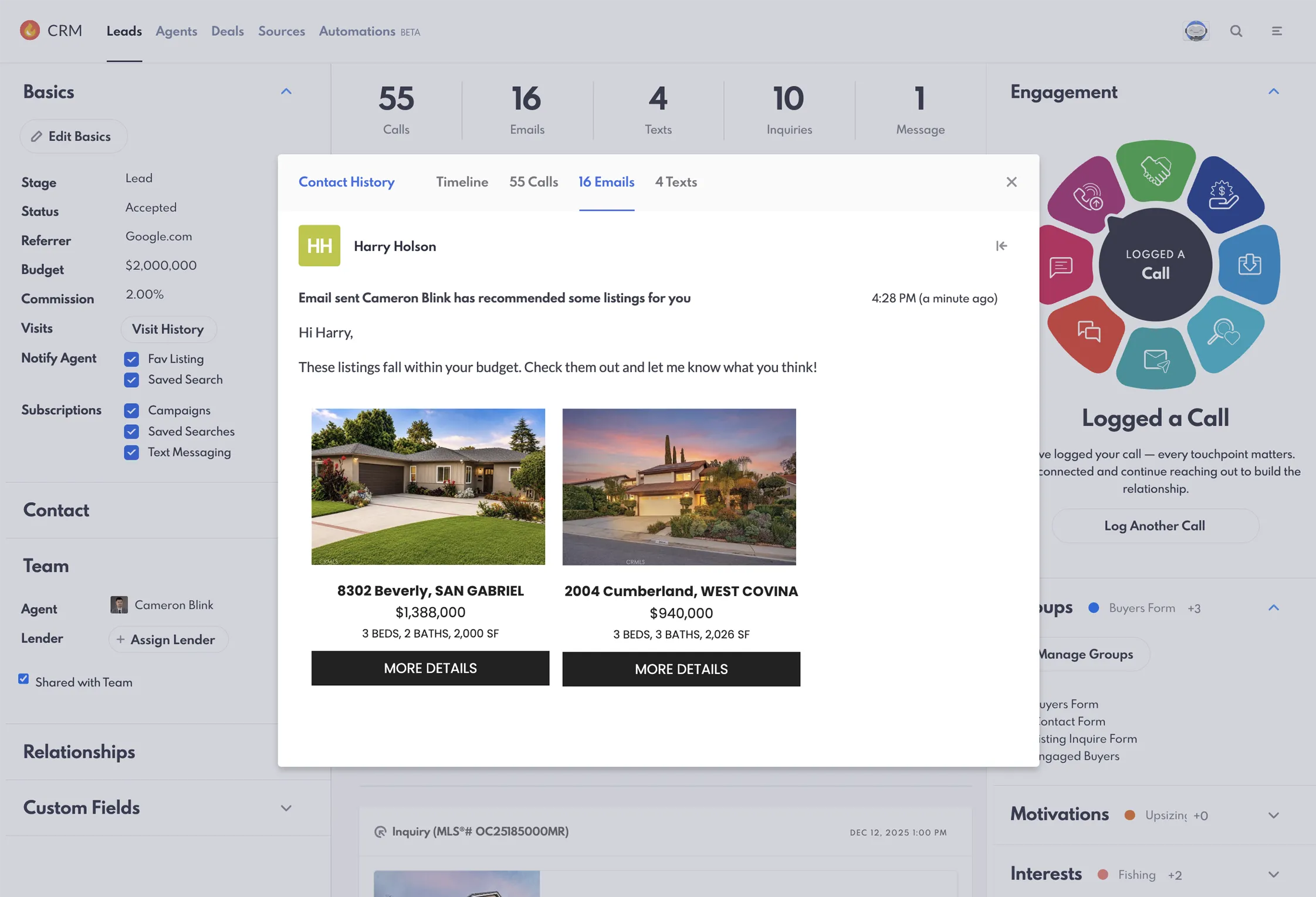This screenshot has width=1316, height=897.
Task: Click the email envelope icon on the engagement wheel
Action: click(x=1156, y=360)
